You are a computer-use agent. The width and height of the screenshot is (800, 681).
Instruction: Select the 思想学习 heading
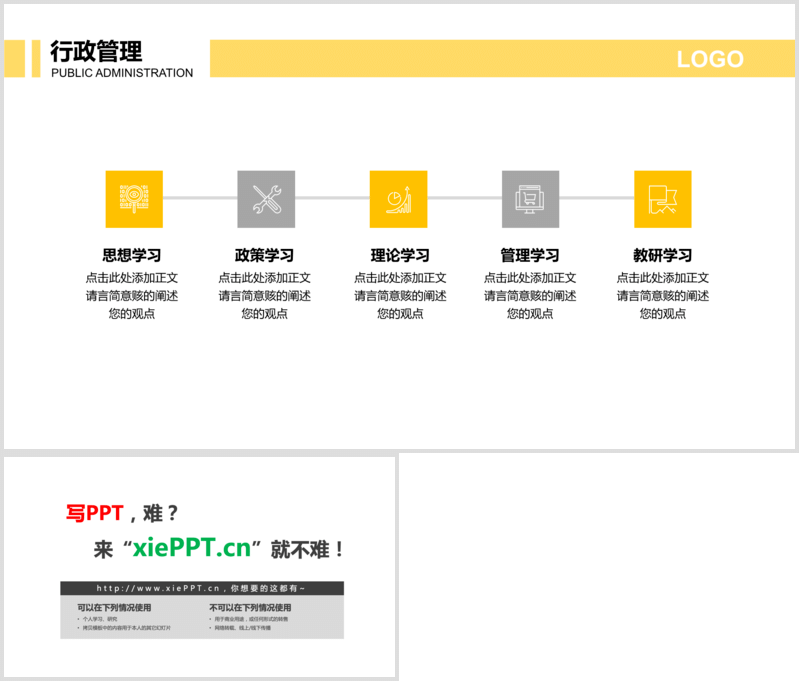pos(132,256)
